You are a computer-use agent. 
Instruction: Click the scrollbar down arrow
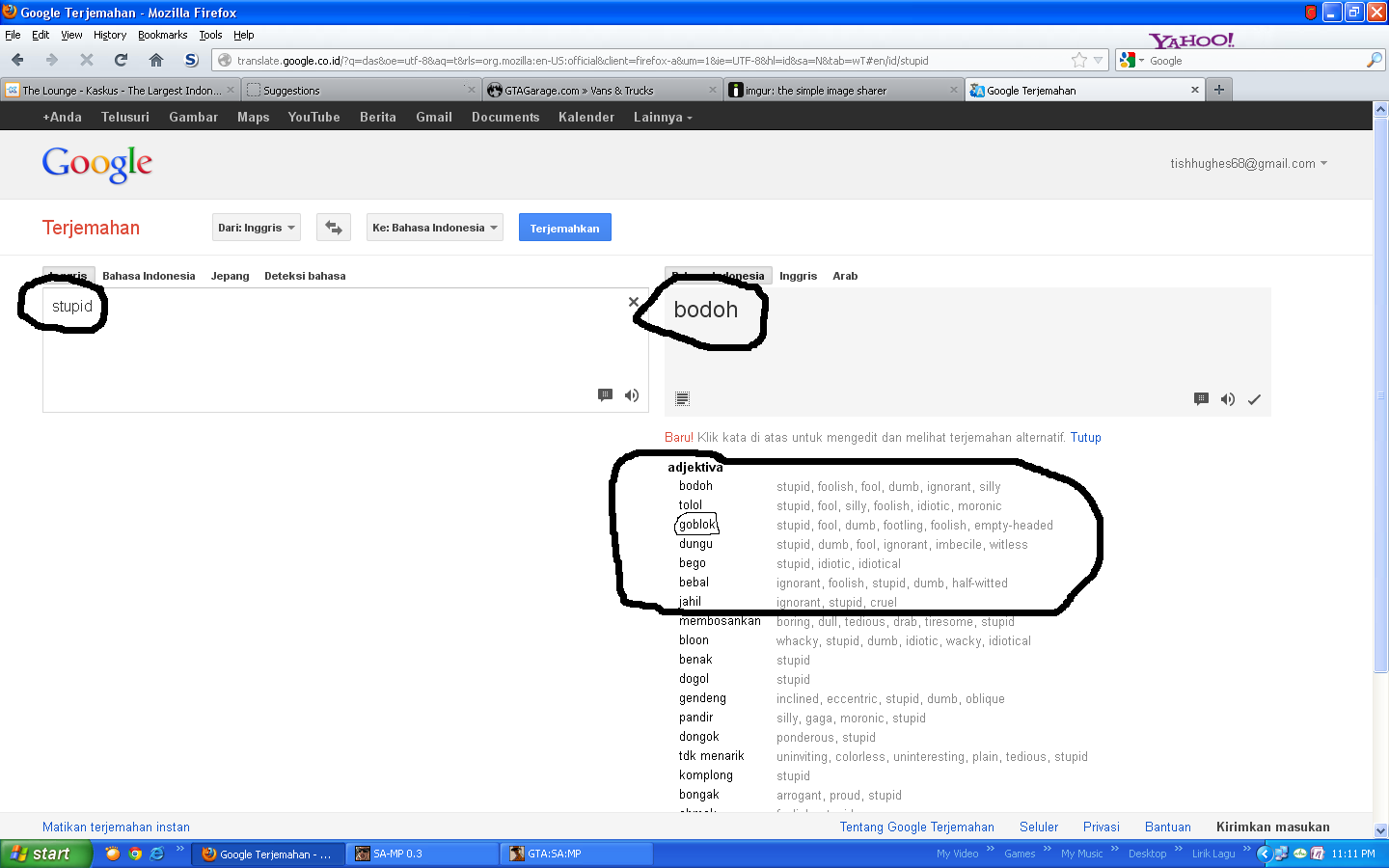(x=1380, y=830)
